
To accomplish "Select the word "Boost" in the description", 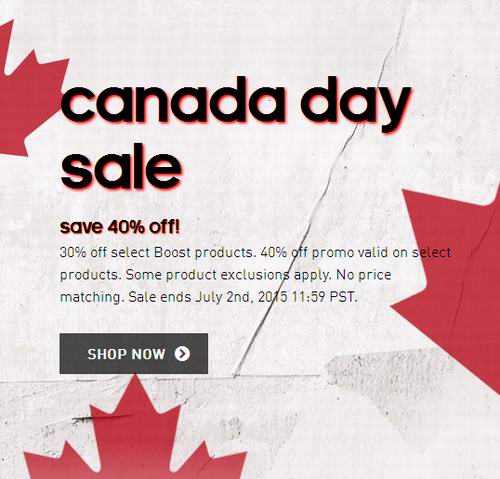I will pyautogui.click(x=172, y=253).
